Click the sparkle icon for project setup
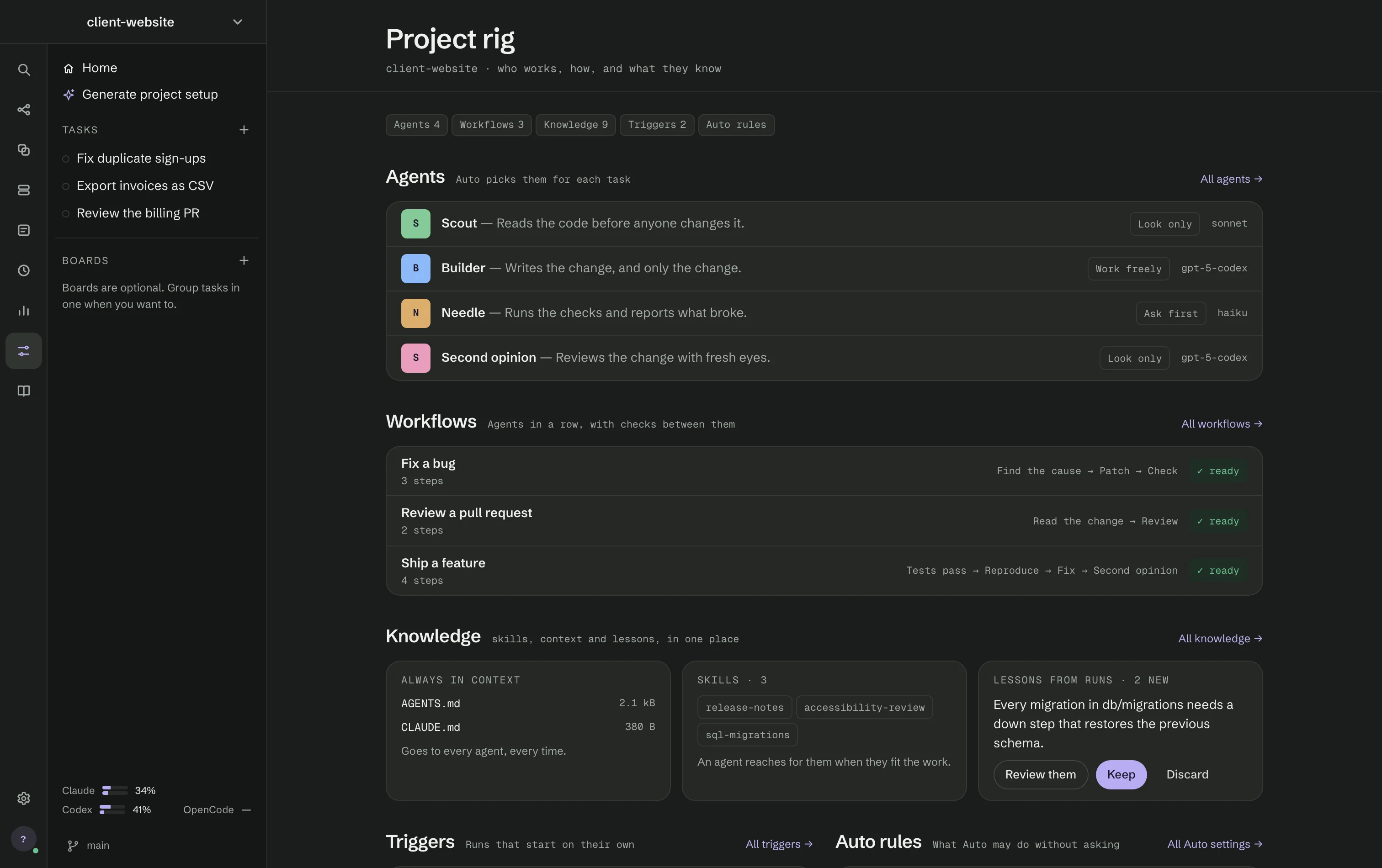Viewport: 1382px width, 868px height. (x=68, y=95)
